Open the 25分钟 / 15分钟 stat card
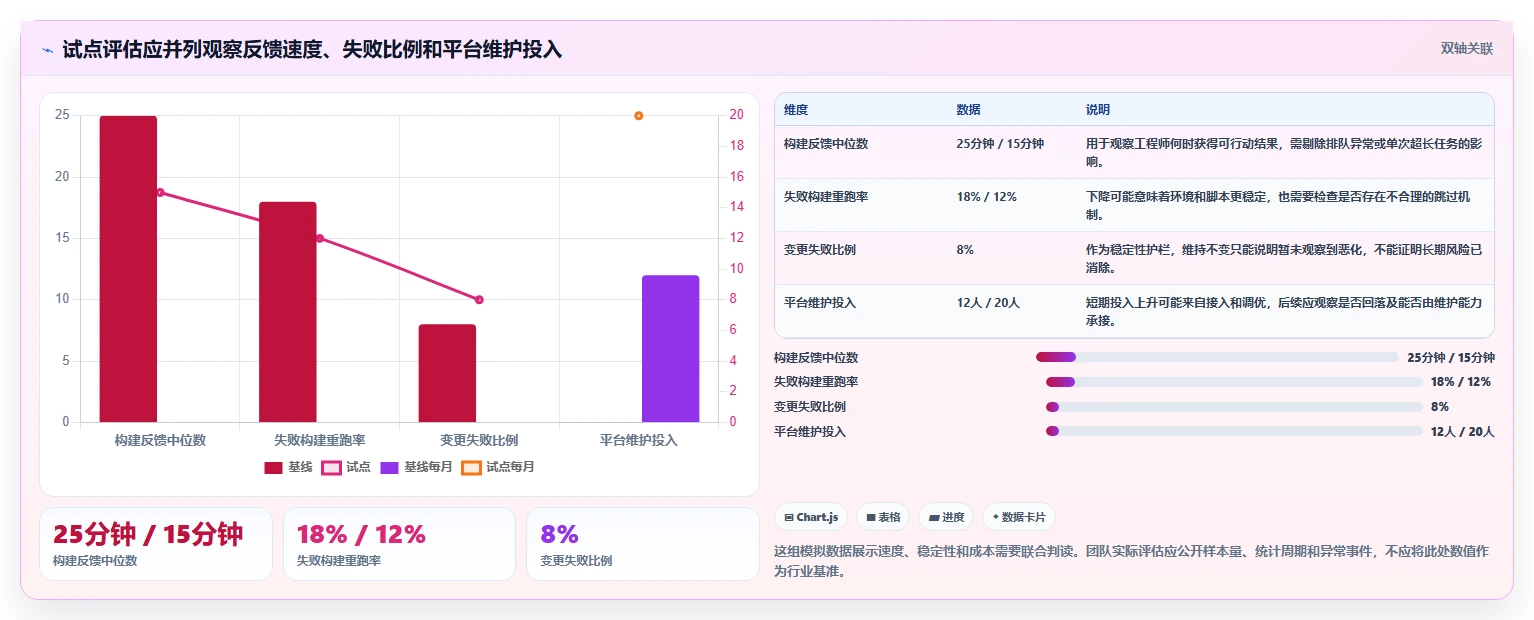Viewport: 1534px width, 620px height. tap(156, 544)
